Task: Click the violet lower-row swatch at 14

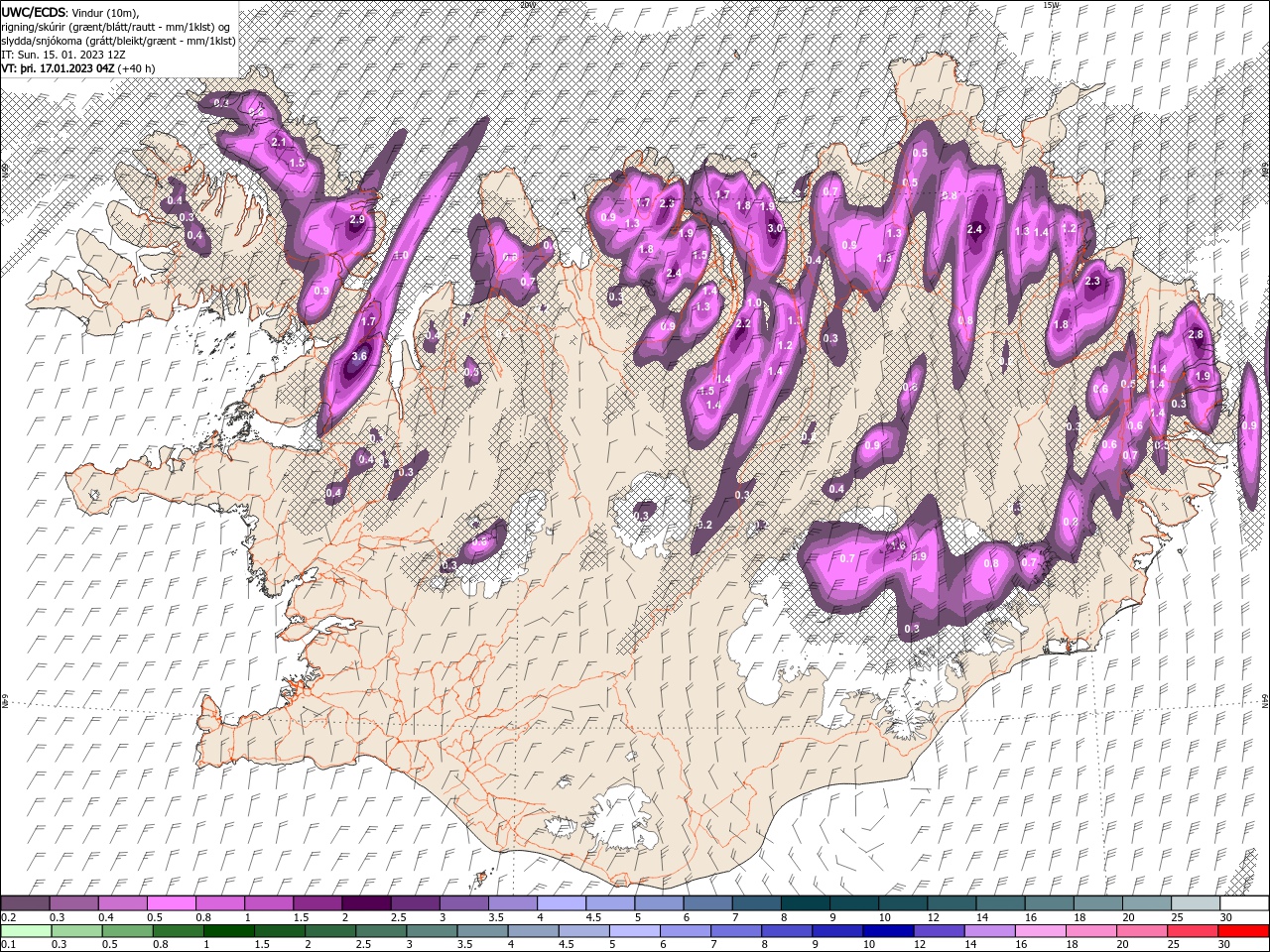Action: point(988,931)
